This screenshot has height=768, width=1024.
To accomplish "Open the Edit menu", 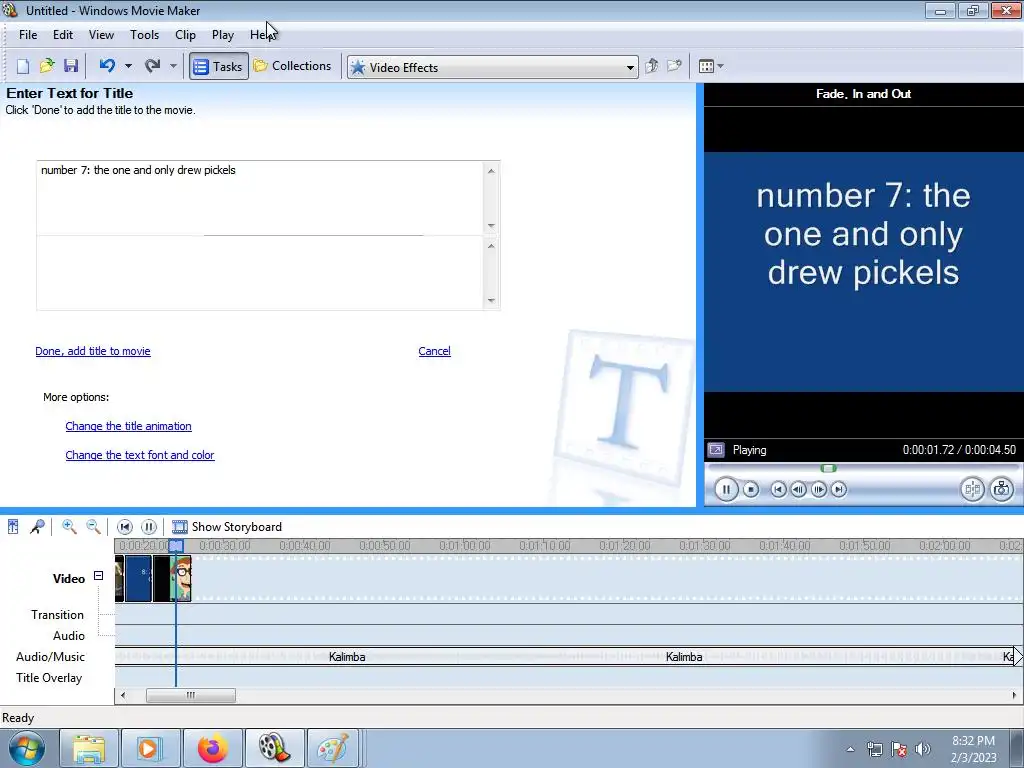I will click(x=63, y=35).
